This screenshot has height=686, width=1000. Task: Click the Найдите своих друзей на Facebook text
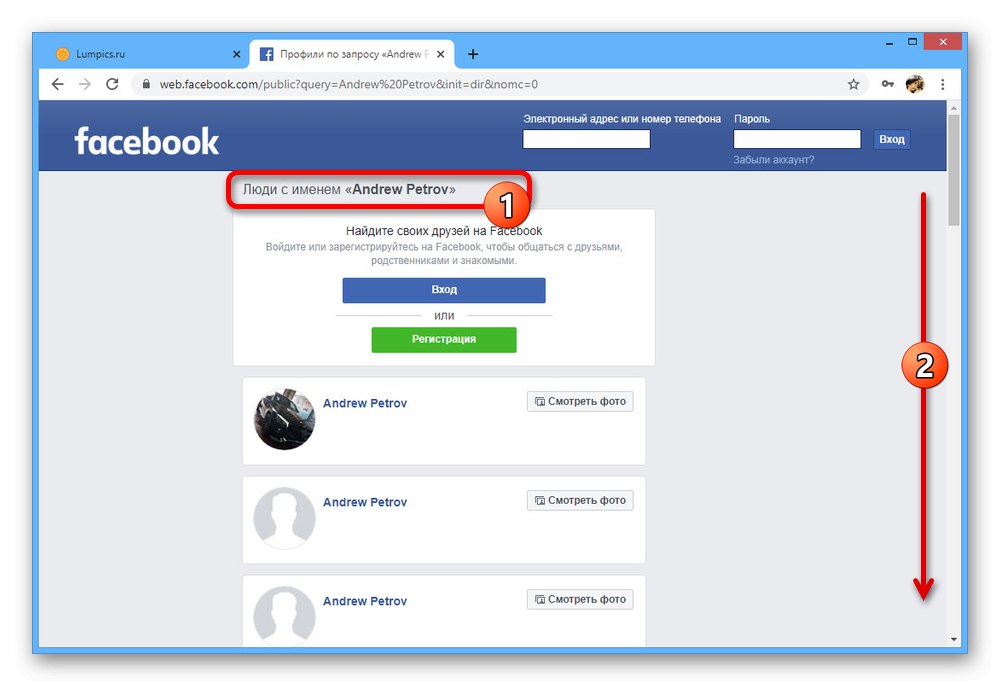(x=444, y=231)
